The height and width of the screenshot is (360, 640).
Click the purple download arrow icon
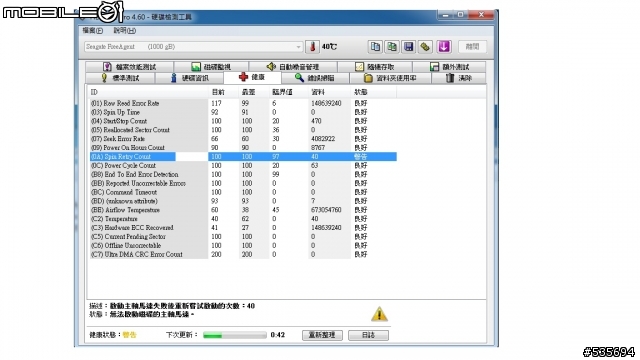(444, 47)
